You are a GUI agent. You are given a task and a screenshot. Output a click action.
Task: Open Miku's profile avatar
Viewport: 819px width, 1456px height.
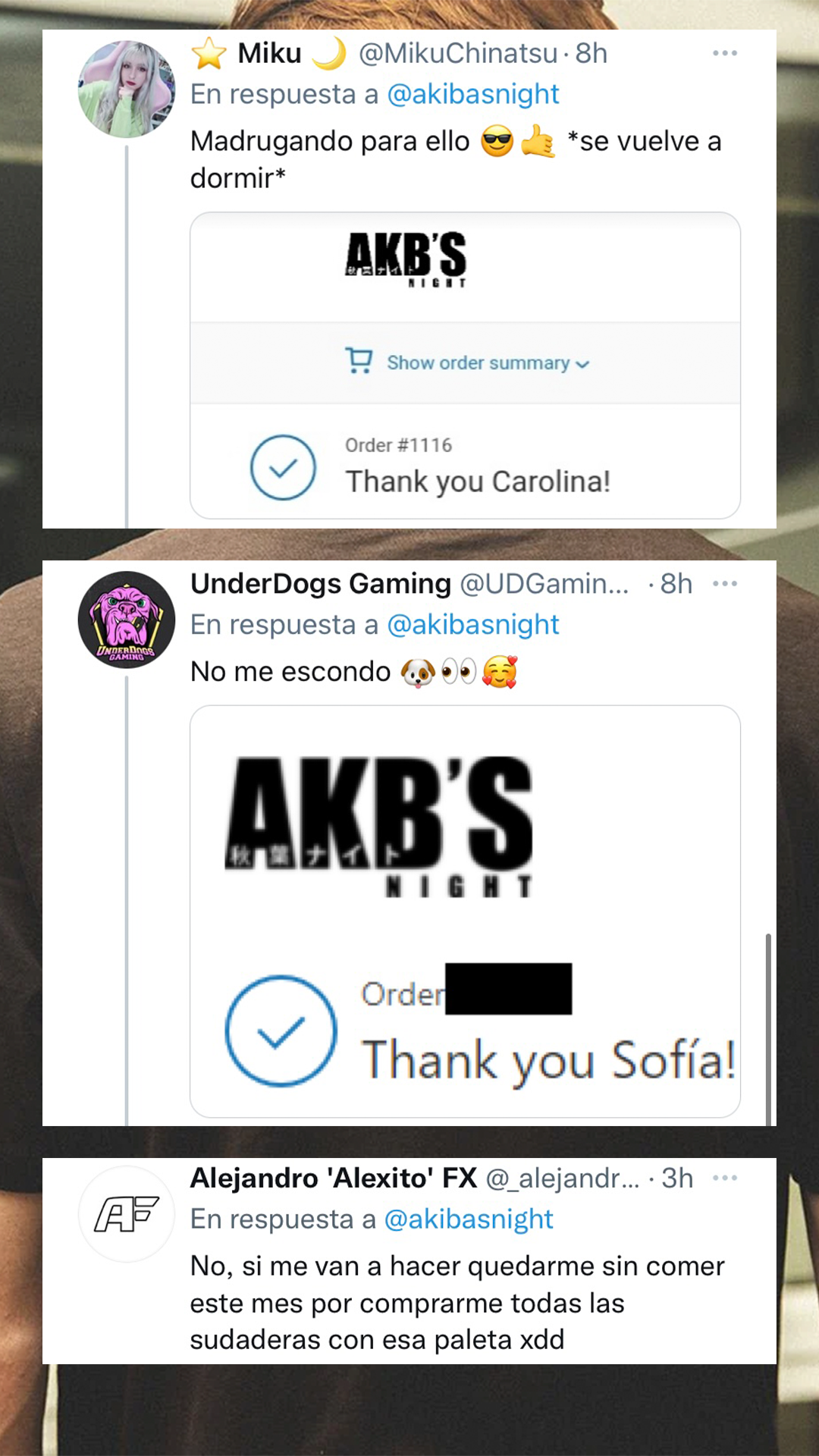[x=127, y=89]
